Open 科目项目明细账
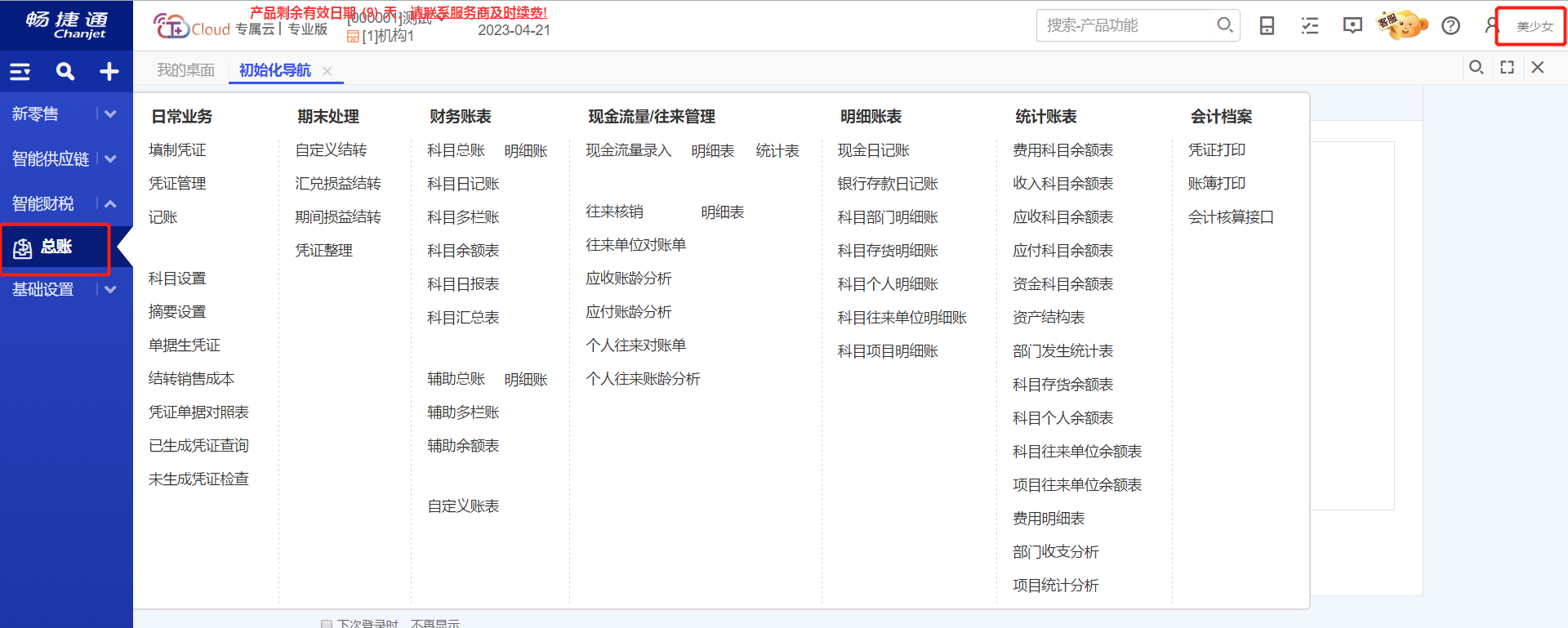Image resolution: width=1568 pixels, height=628 pixels. (x=888, y=351)
